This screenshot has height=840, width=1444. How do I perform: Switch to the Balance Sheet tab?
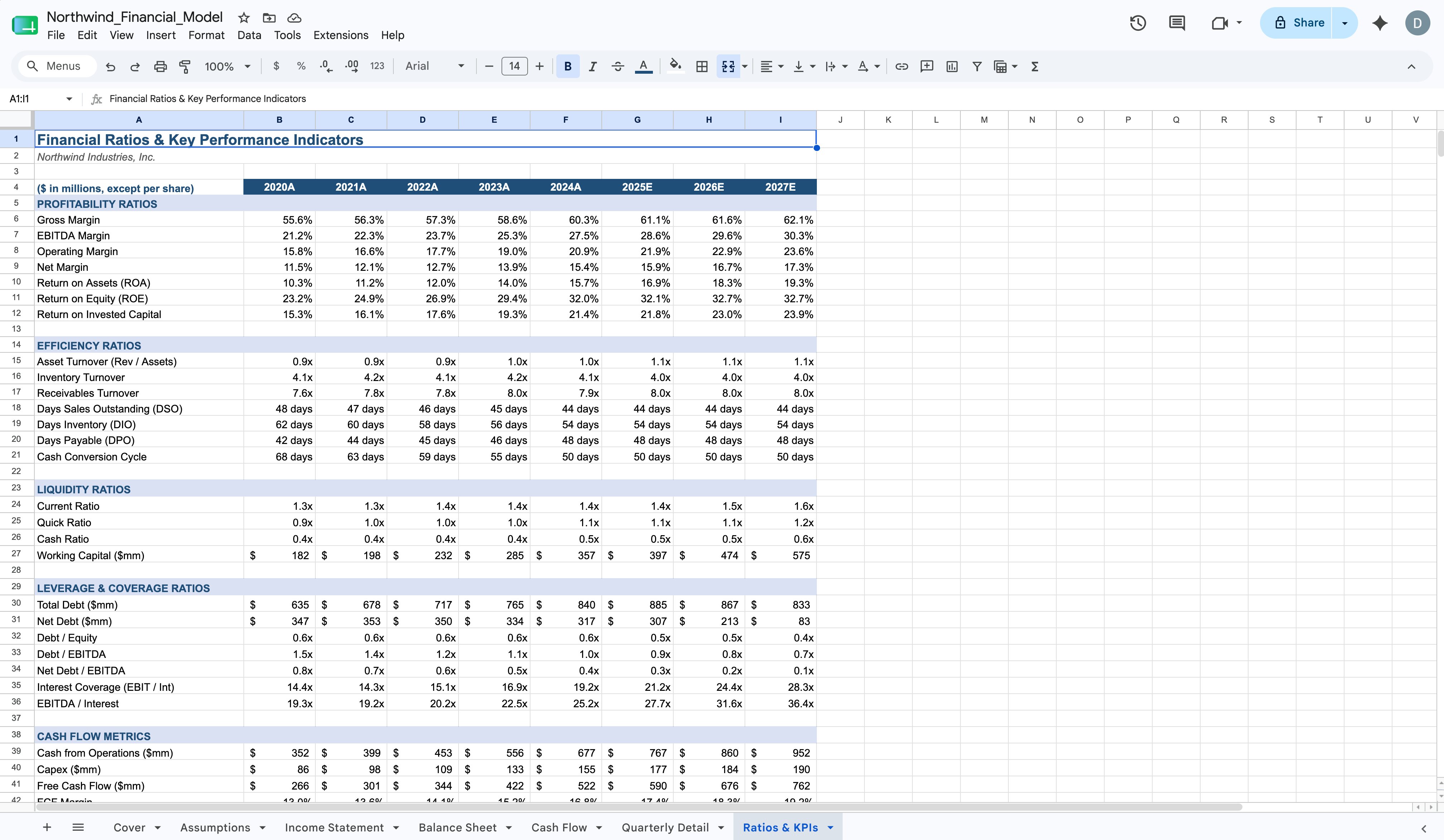click(457, 827)
